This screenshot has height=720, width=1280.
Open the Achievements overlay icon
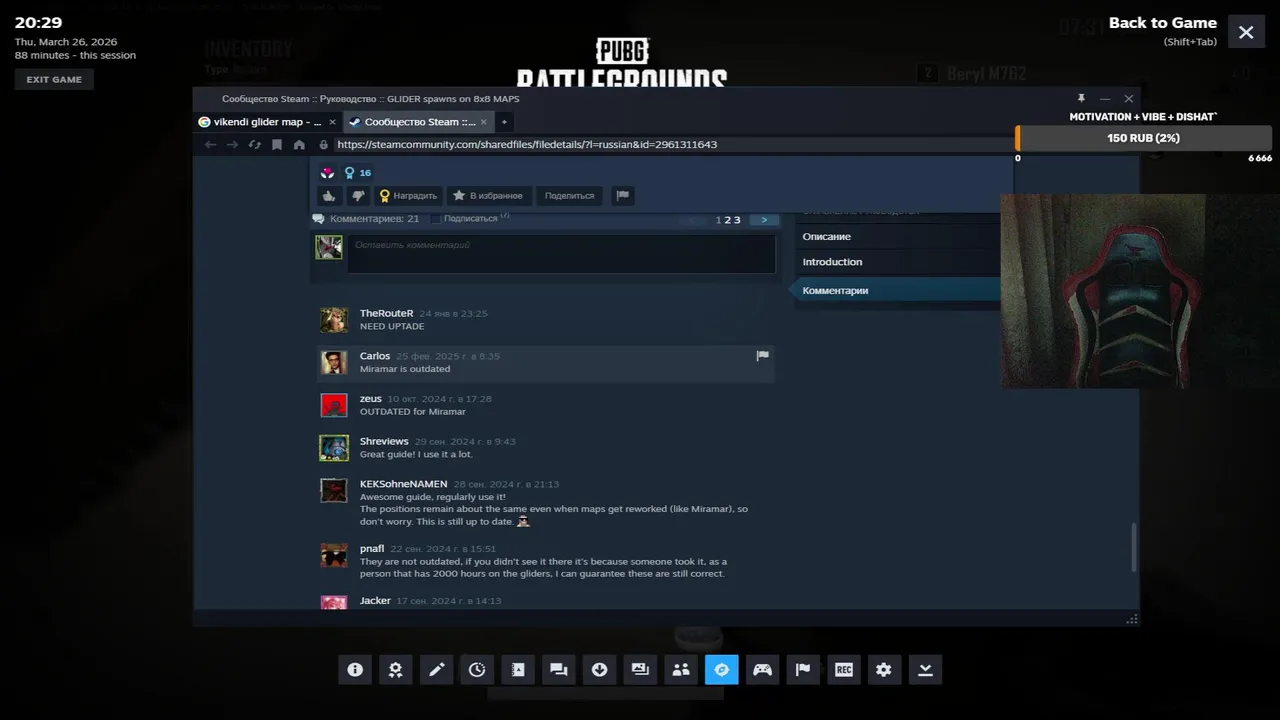coord(396,670)
